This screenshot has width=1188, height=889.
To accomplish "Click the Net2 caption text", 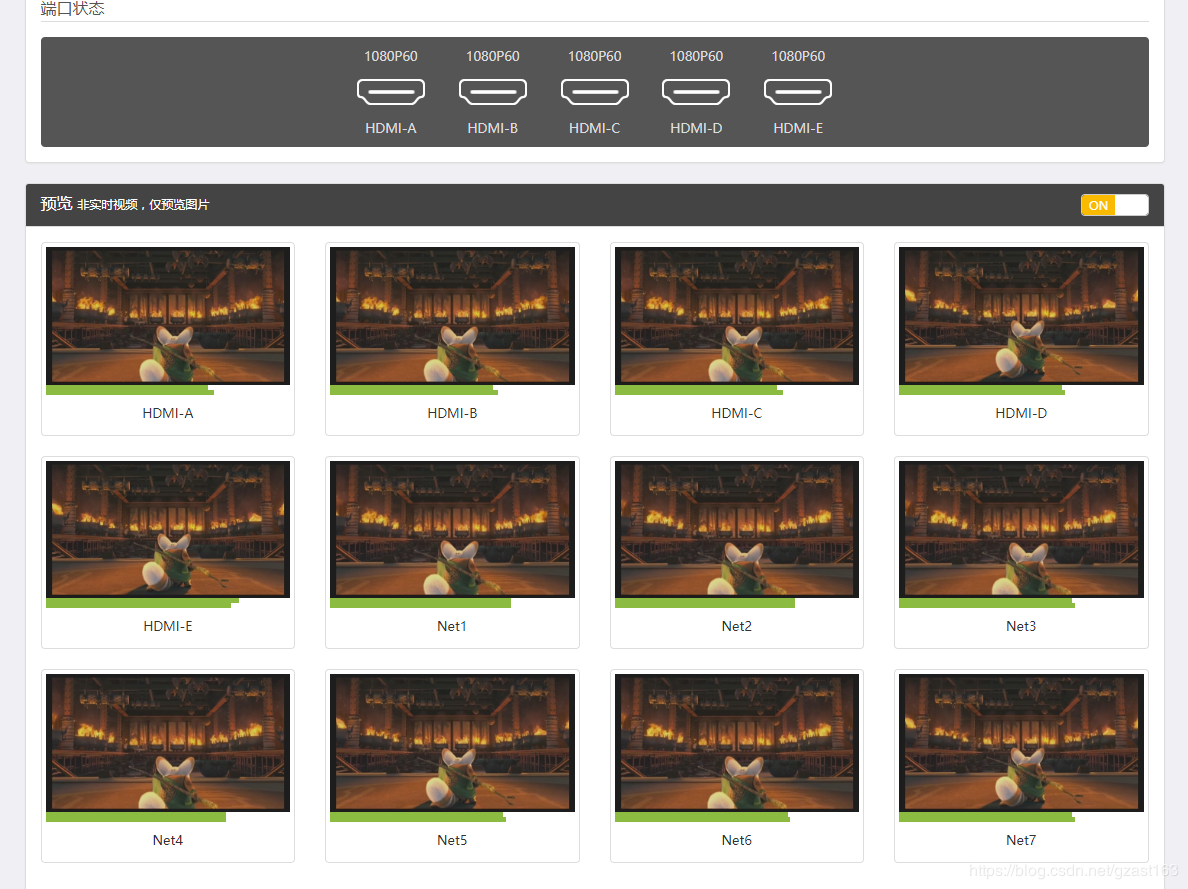I will [x=736, y=626].
